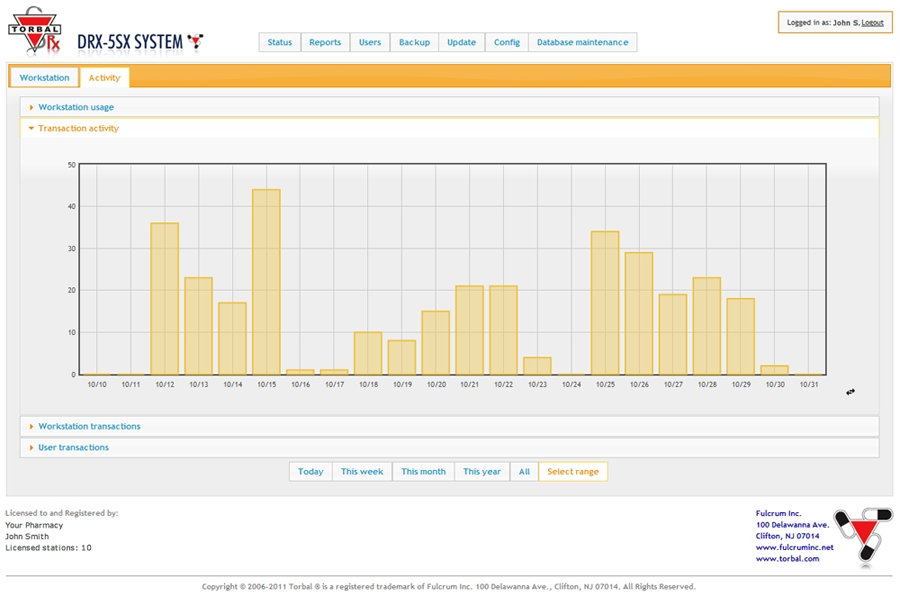Image resolution: width=900 pixels, height=605 pixels.
Task: Click the 10/19 bar in the chart
Action: coord(402,358)
